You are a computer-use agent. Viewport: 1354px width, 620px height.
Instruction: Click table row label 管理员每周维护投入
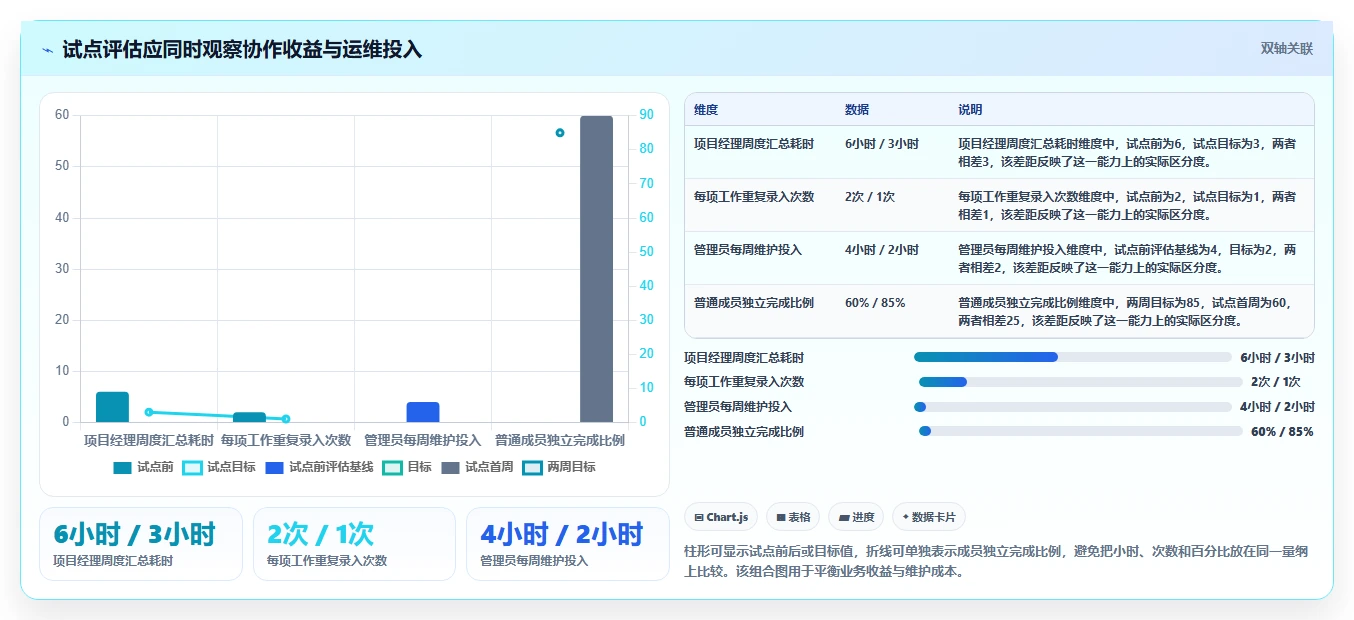click(x=748, y=250)
